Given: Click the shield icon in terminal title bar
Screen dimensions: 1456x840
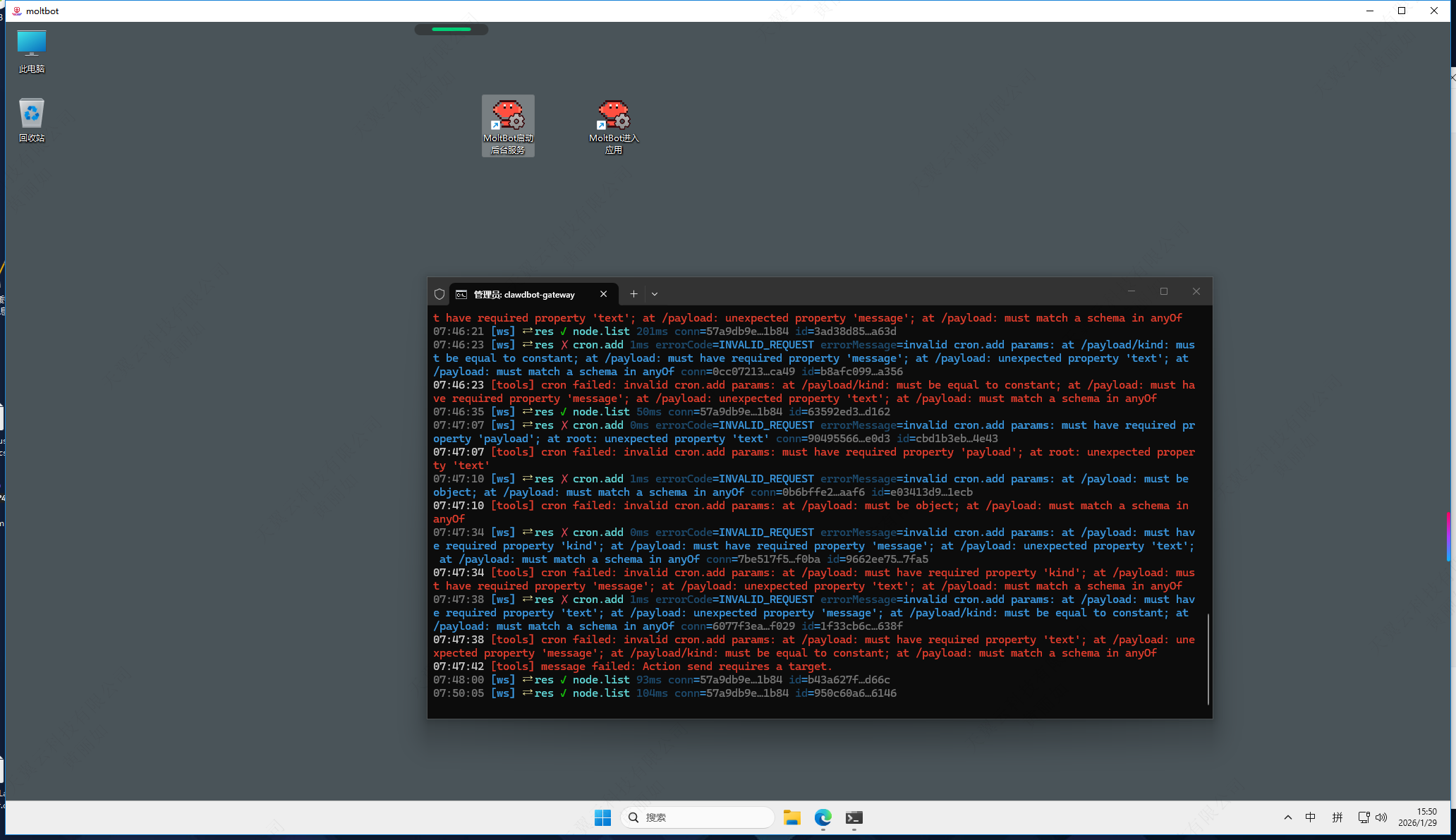Looking at the screenshot, I should [439, 294].
